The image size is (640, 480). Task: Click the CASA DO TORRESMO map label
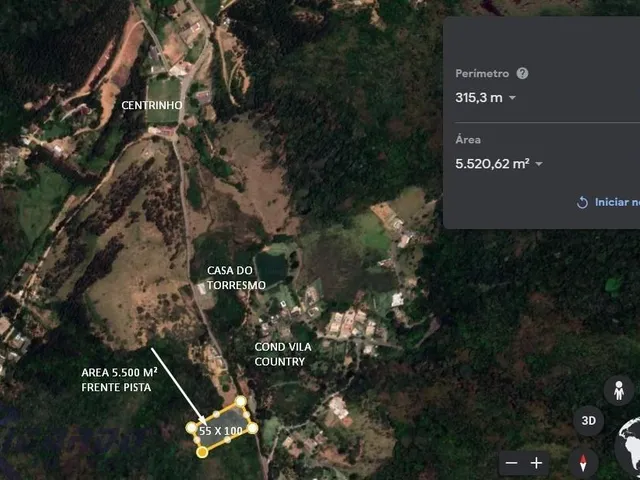tap(236, 278)
